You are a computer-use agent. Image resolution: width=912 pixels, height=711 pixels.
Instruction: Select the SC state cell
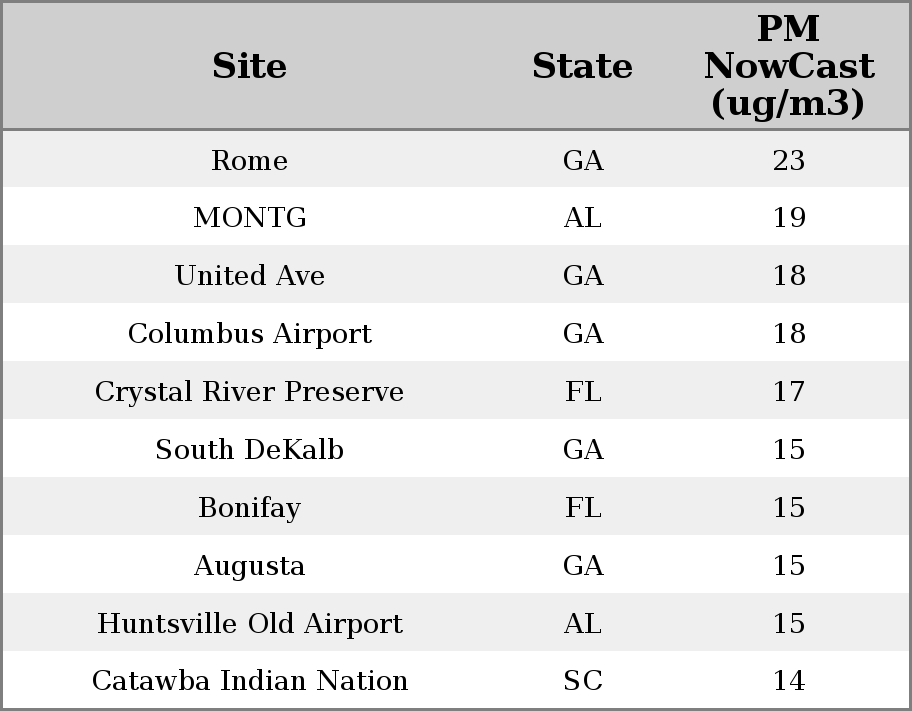point(582,681)
